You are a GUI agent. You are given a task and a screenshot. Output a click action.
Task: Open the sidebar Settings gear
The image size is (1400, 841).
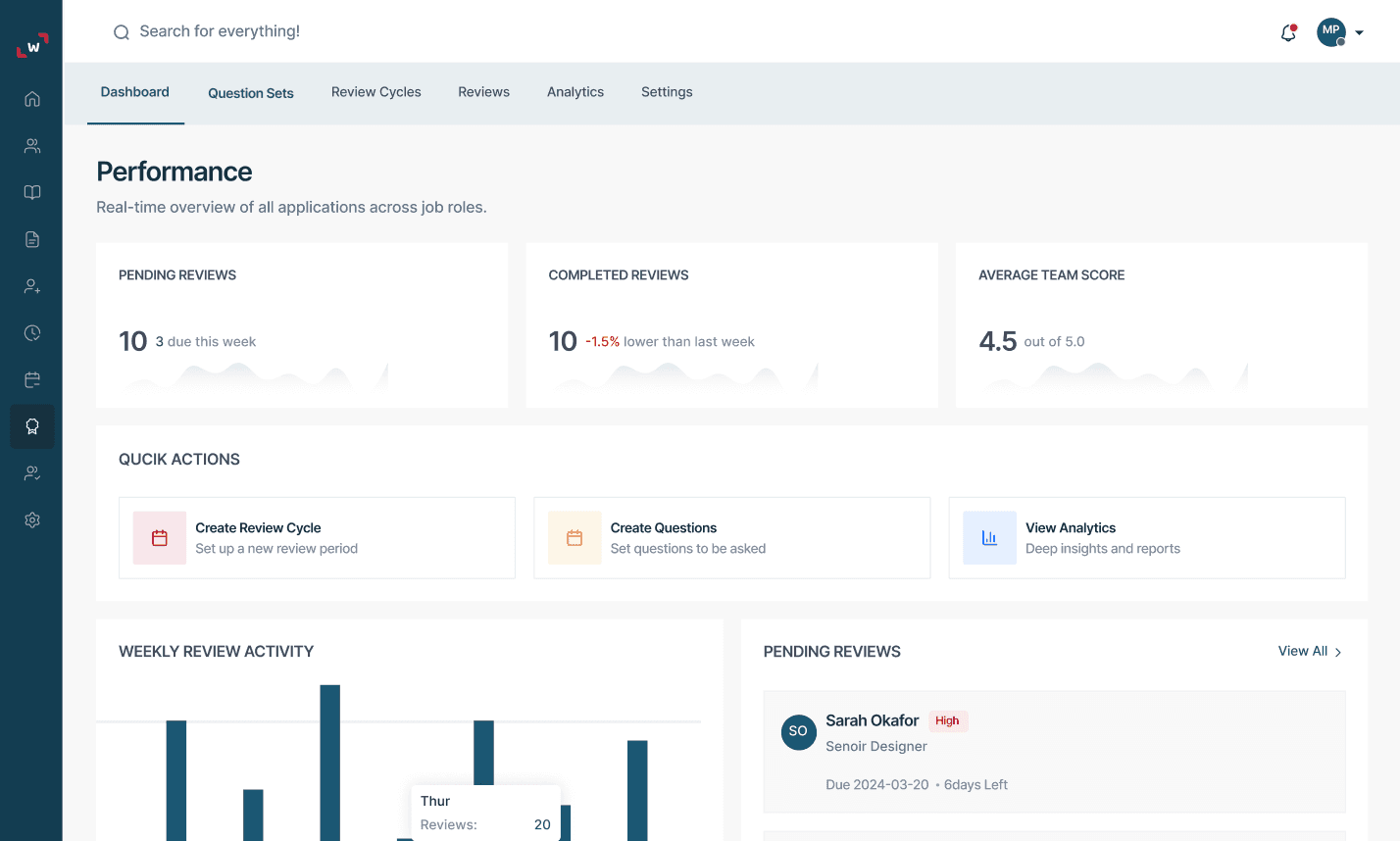pos(31,519)
